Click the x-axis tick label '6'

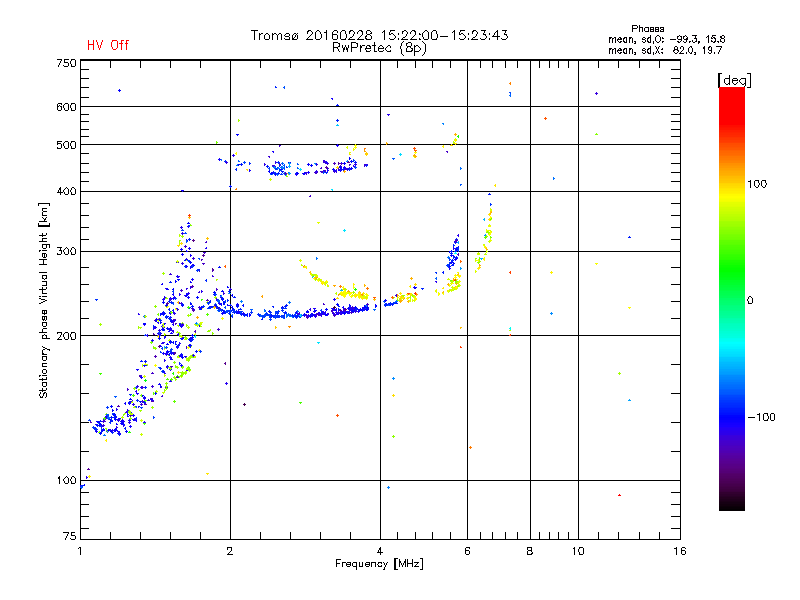(x=467, y=551)
